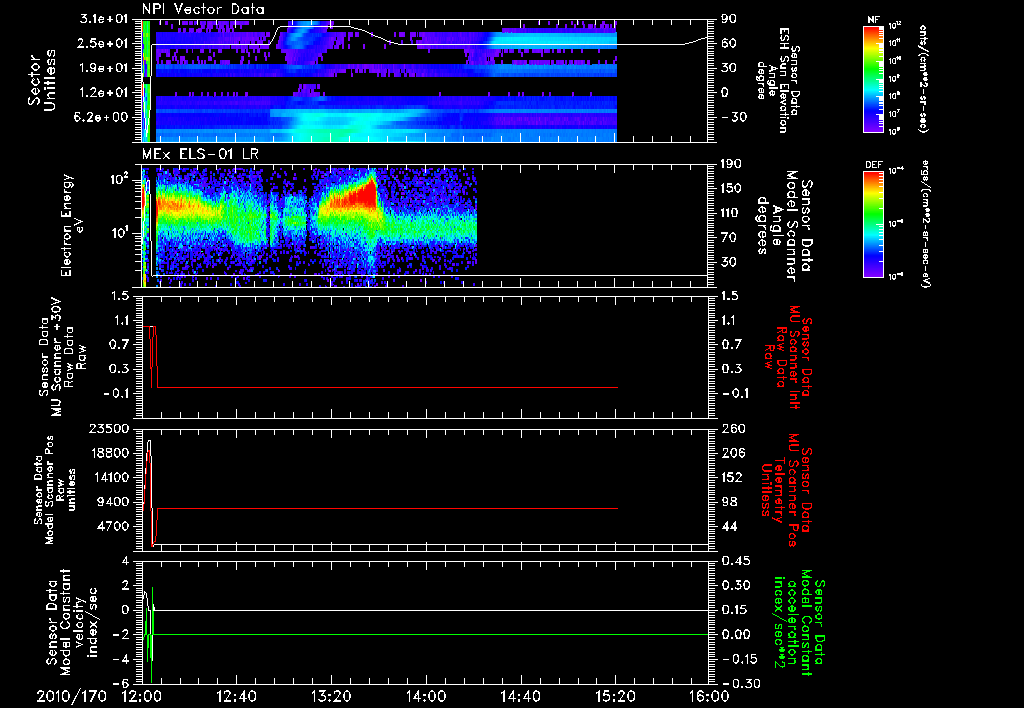
Task: Click the 3.1e+01 sector tick value
Action: pos(106,19)
